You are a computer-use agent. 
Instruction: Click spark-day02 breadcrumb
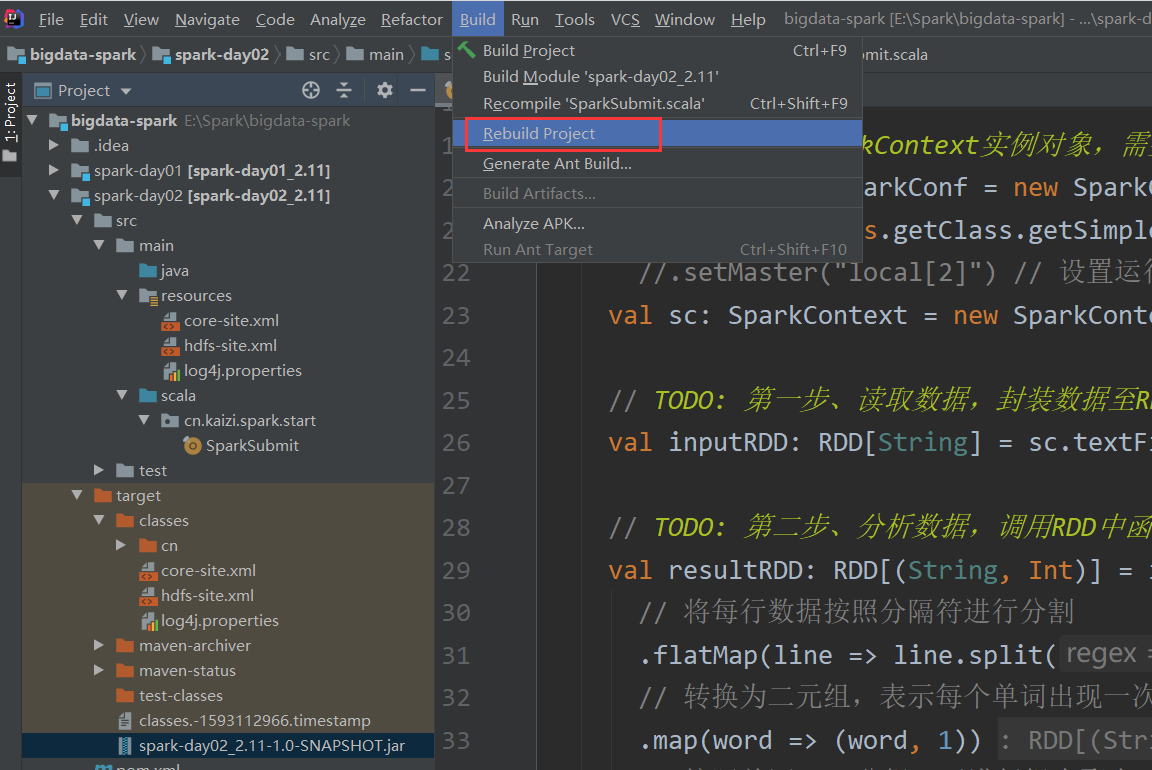(212, 54)
